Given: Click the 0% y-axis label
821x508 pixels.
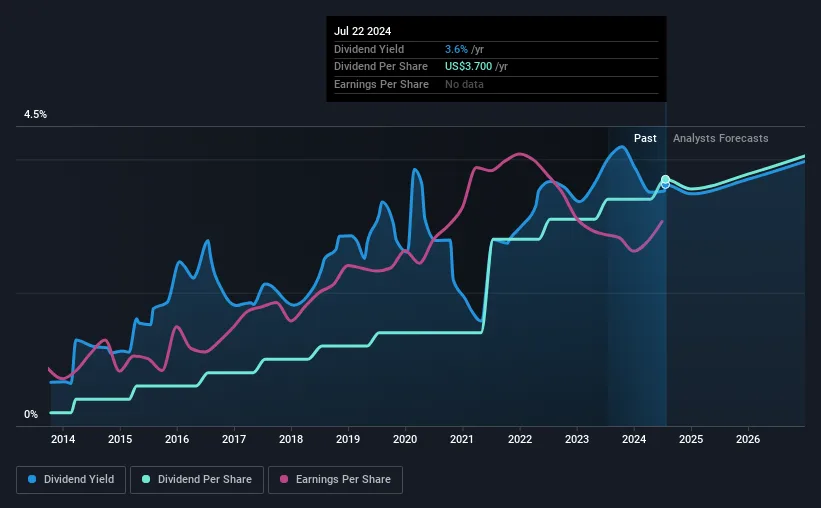Looking at the screenshot, I should (x=31, y=415).
